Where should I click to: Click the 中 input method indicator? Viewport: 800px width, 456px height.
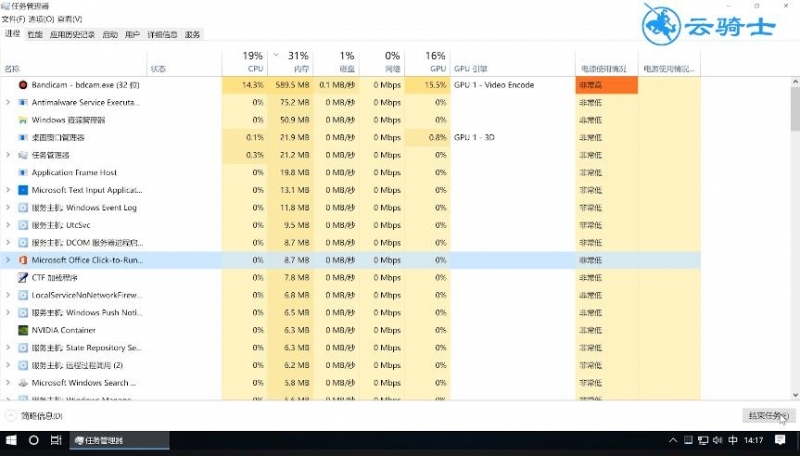(733, 440)
